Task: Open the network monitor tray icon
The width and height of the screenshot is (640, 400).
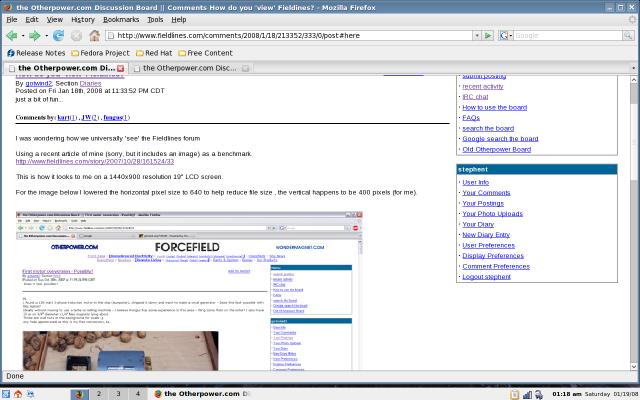Action: (527, 394)
